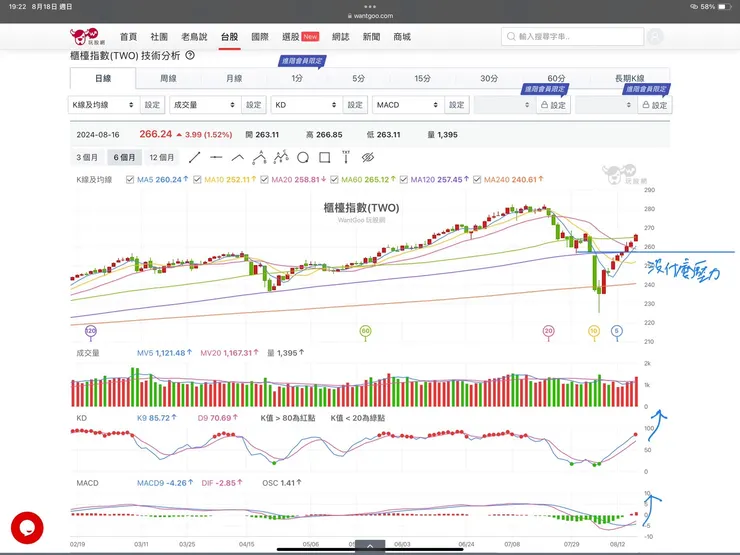This screenshot has width=740, height=555.
Task: Click the WantGoo site logo
Action: (87, 36)
